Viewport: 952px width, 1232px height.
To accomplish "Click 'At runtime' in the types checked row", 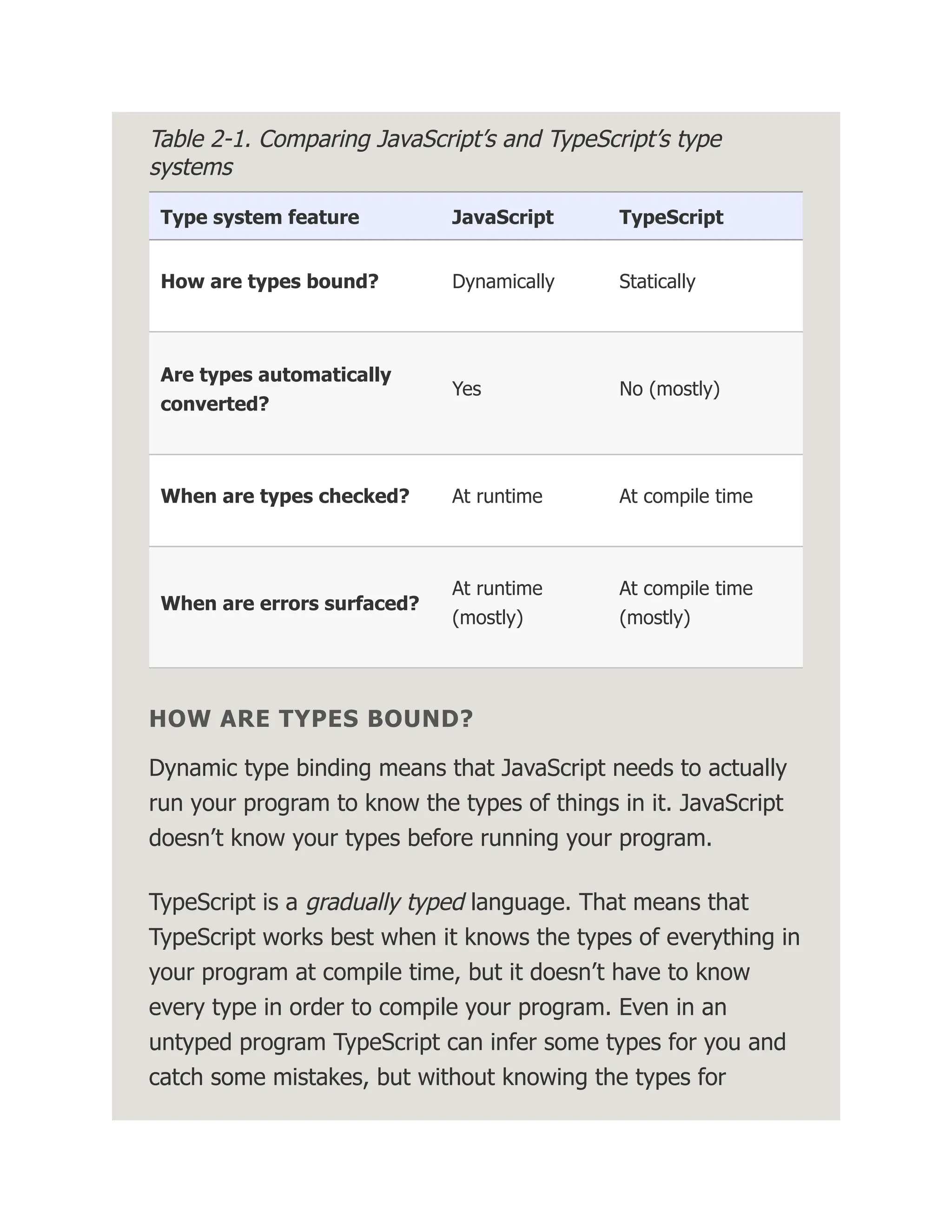I will pyautogui.click(x=496, y=497).
